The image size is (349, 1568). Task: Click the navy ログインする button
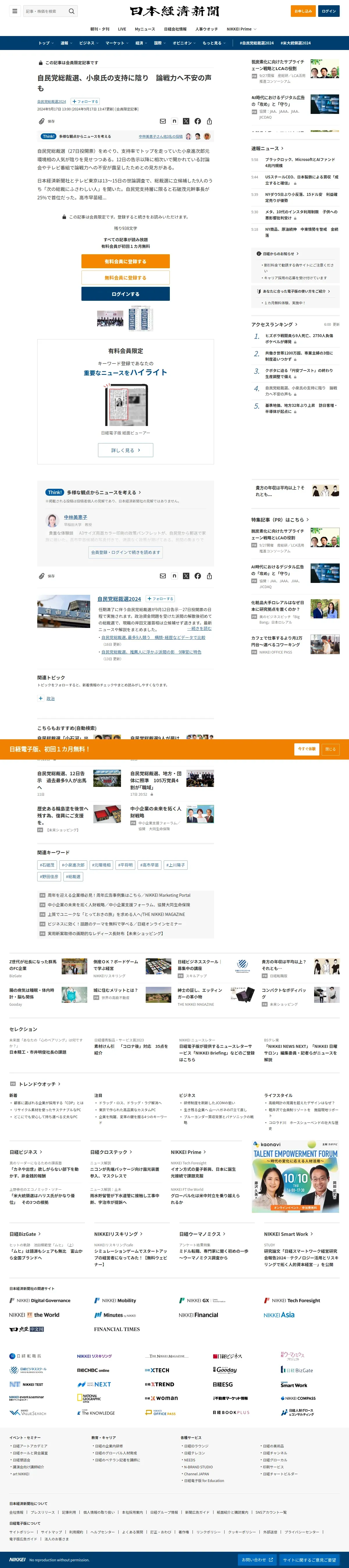(x=125, y=294)
